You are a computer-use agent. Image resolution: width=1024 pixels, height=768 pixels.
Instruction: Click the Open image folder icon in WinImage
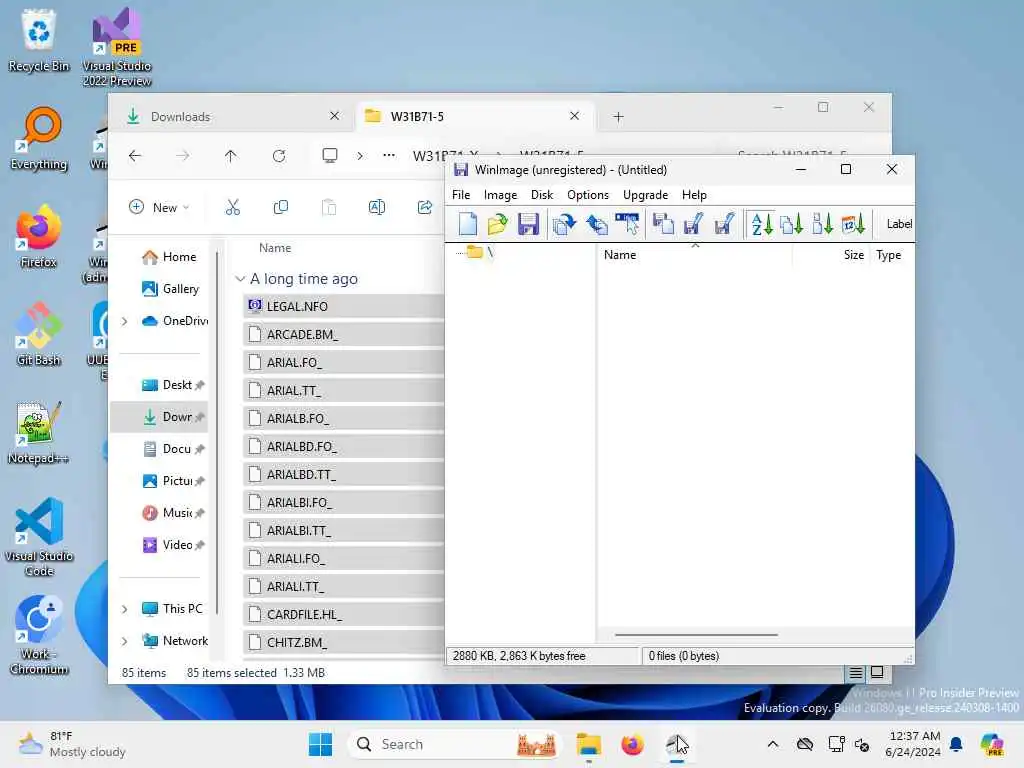click(497, 224)
